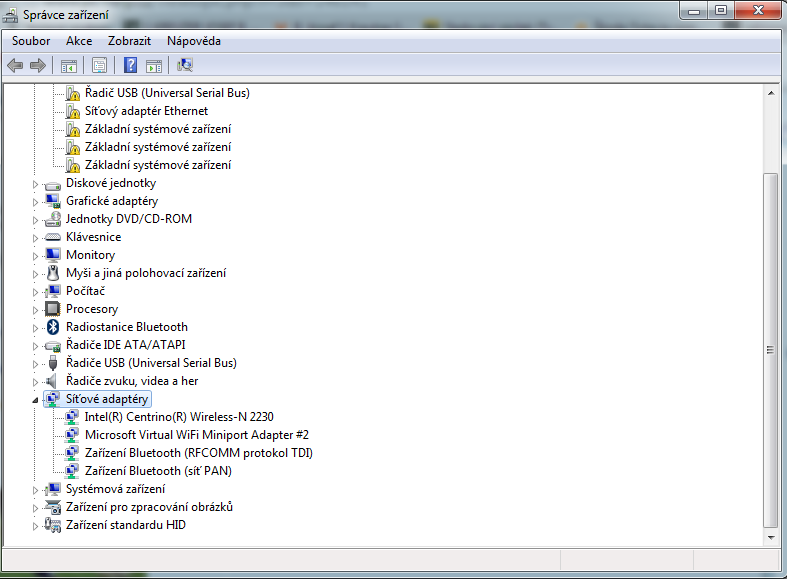Viewport: 787px width, 579px height.
Task: Maximize the Správce zařízení window
Action: coord(721,11)
